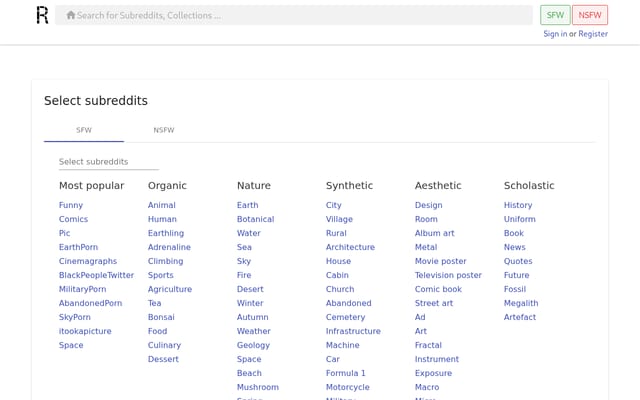
Task: Open the Macro link
Action: click(x=427, y=387)
